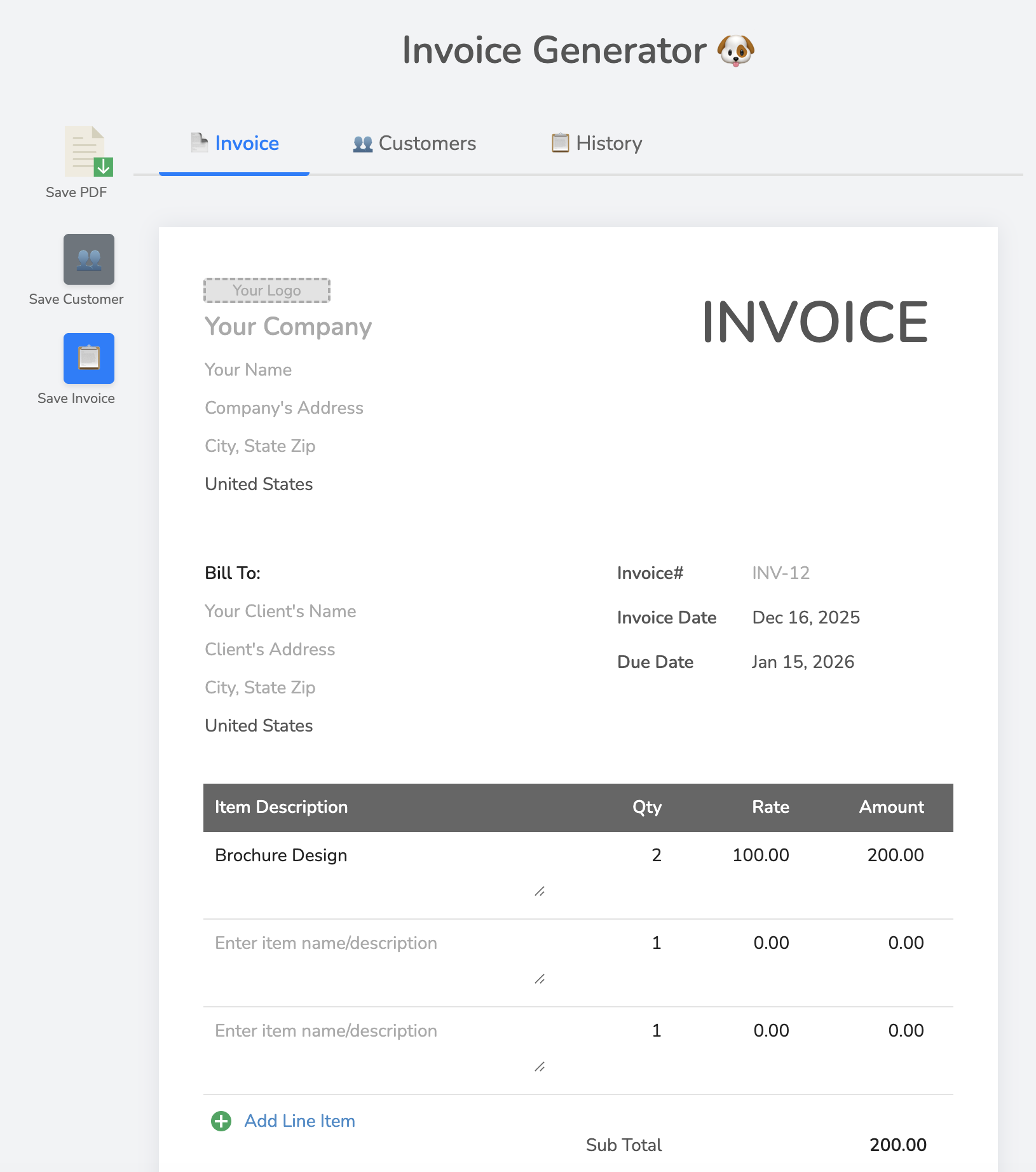This screenshot has height=1172, width=1036.
Task: Click the green plus icon next to Add Line Item
Action: [221, 1121]
